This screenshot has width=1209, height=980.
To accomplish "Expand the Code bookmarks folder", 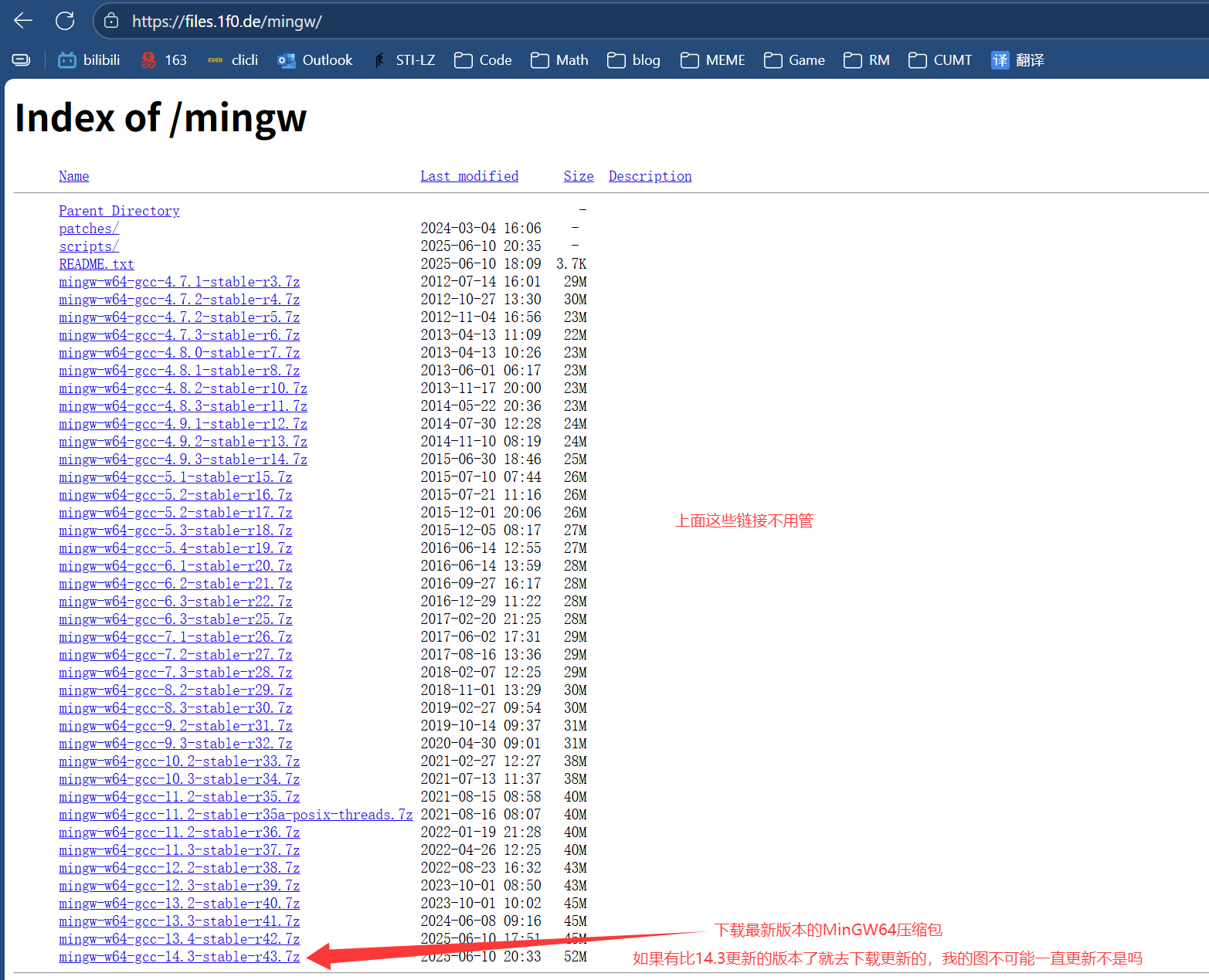I will (x=483, y=60).
